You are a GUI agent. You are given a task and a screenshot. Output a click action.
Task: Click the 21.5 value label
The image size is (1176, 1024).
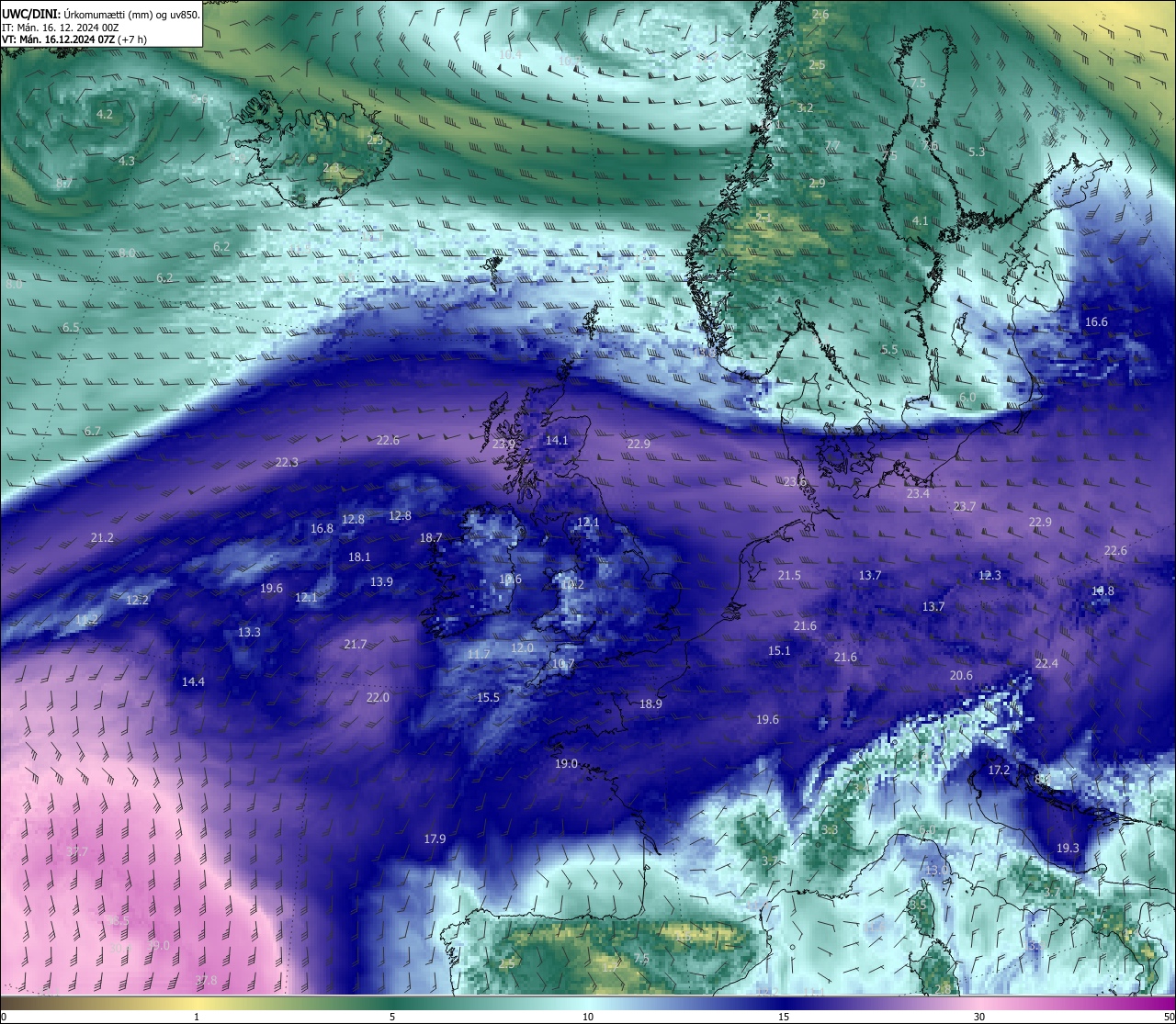789,575
